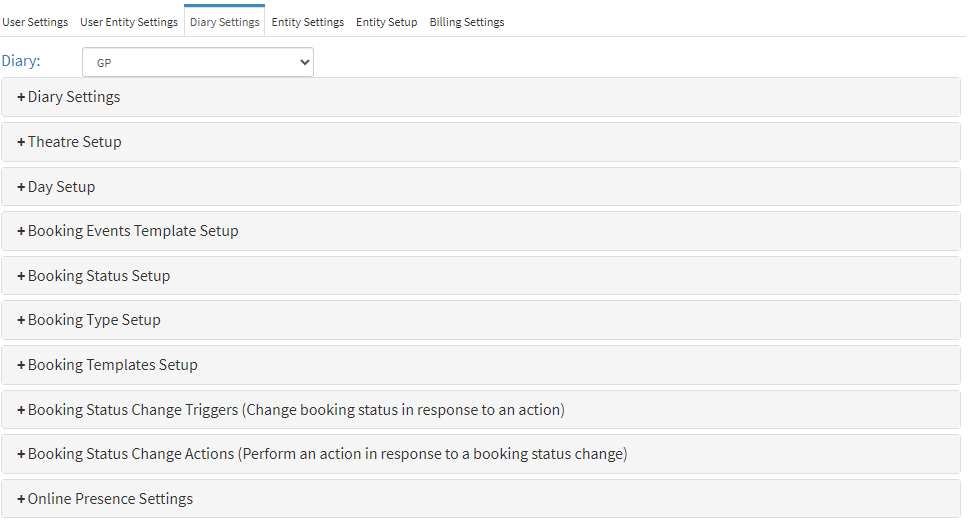Switch to the User Settings tab
968x522 pixels.
pyautogui.click(x=35, y=22)
